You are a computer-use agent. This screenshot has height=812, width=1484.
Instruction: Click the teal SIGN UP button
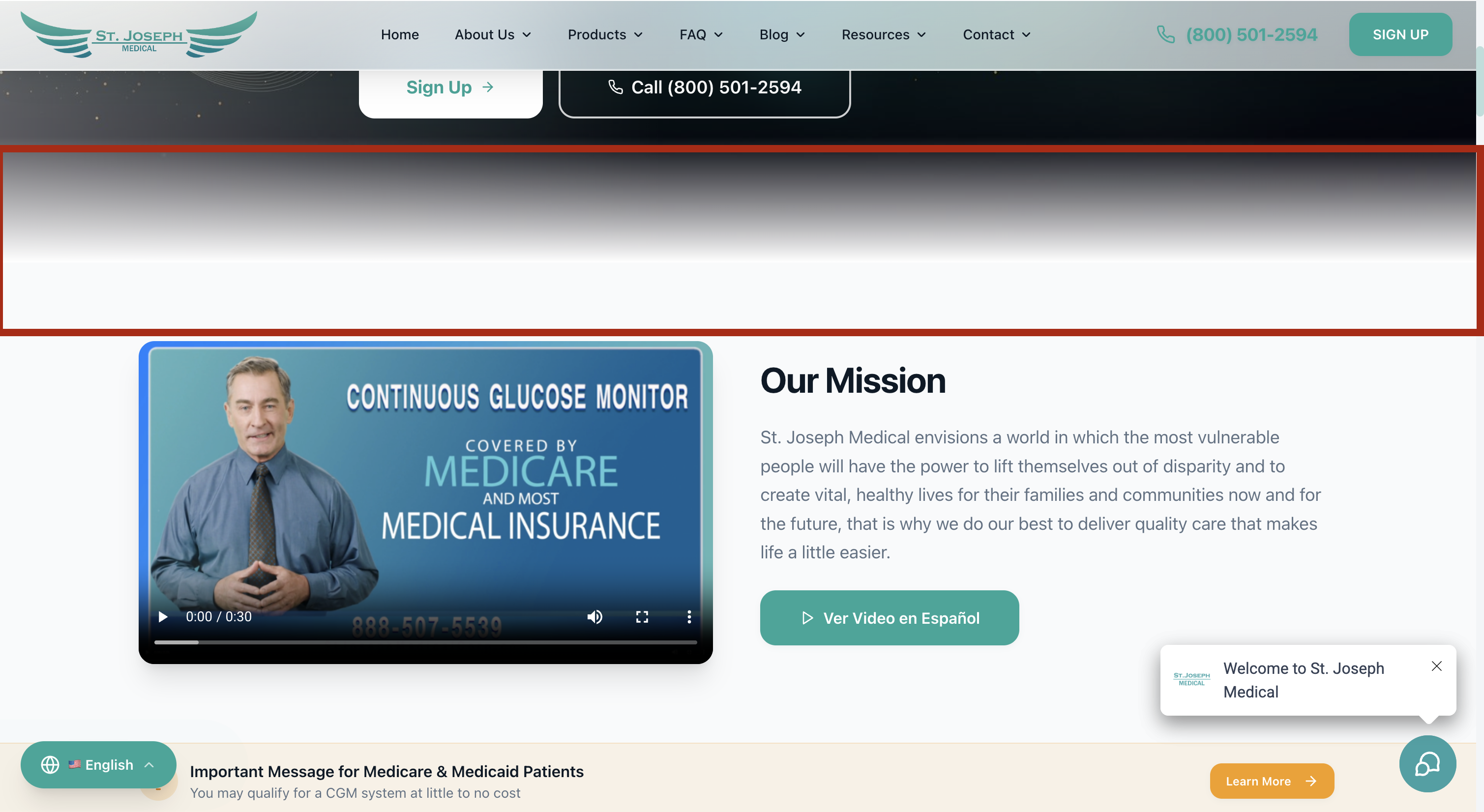pyautogui.click(x=1400, y=34)
